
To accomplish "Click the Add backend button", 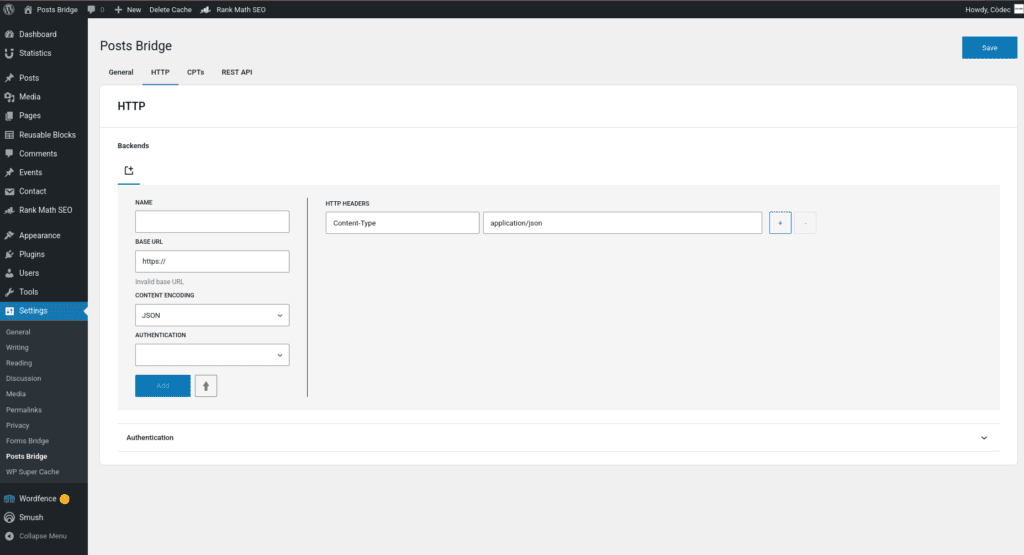I will (163, 386).
